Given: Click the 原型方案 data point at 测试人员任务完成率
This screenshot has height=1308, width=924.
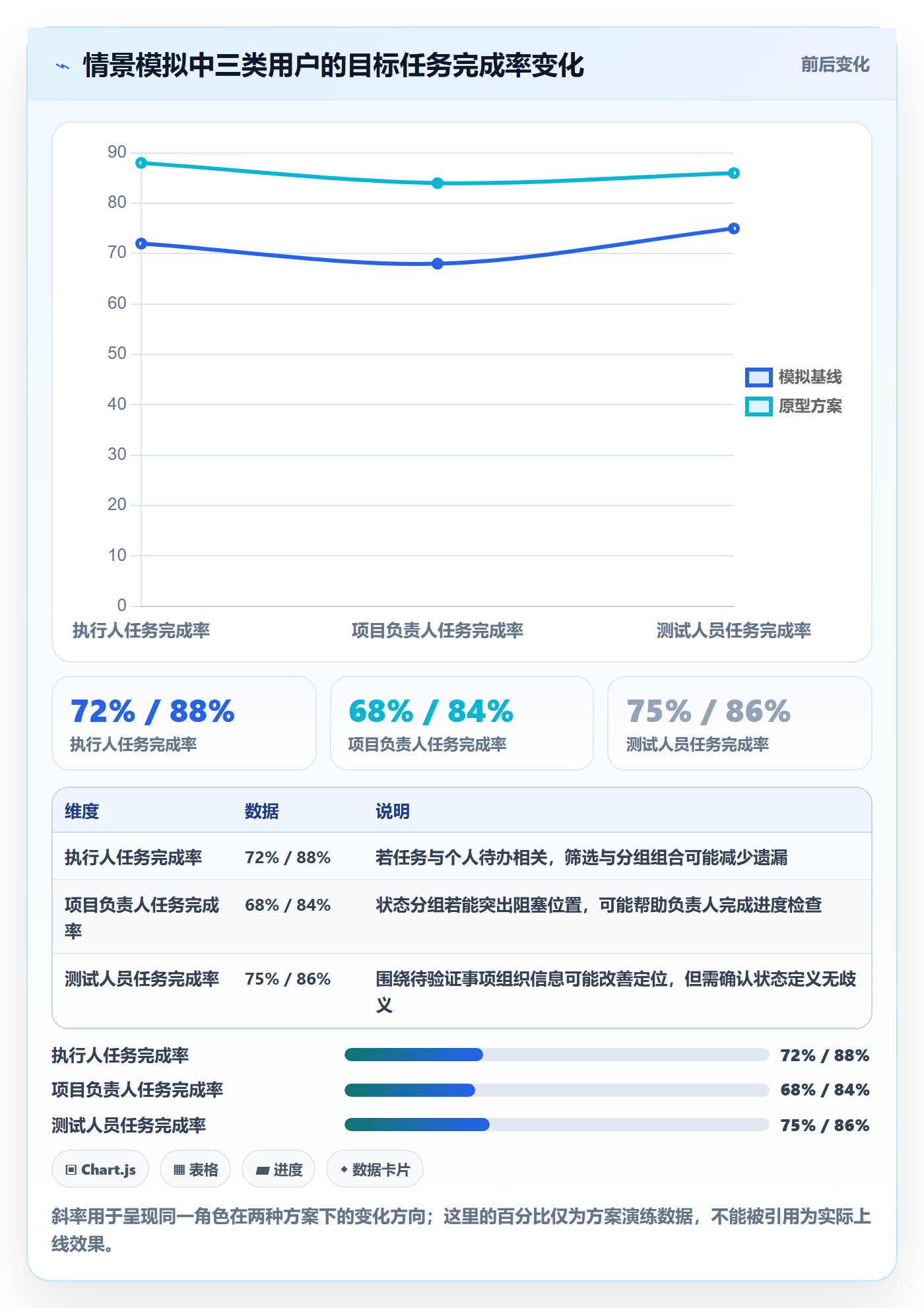Looking at the screenshot, I should tap(734, 173).
